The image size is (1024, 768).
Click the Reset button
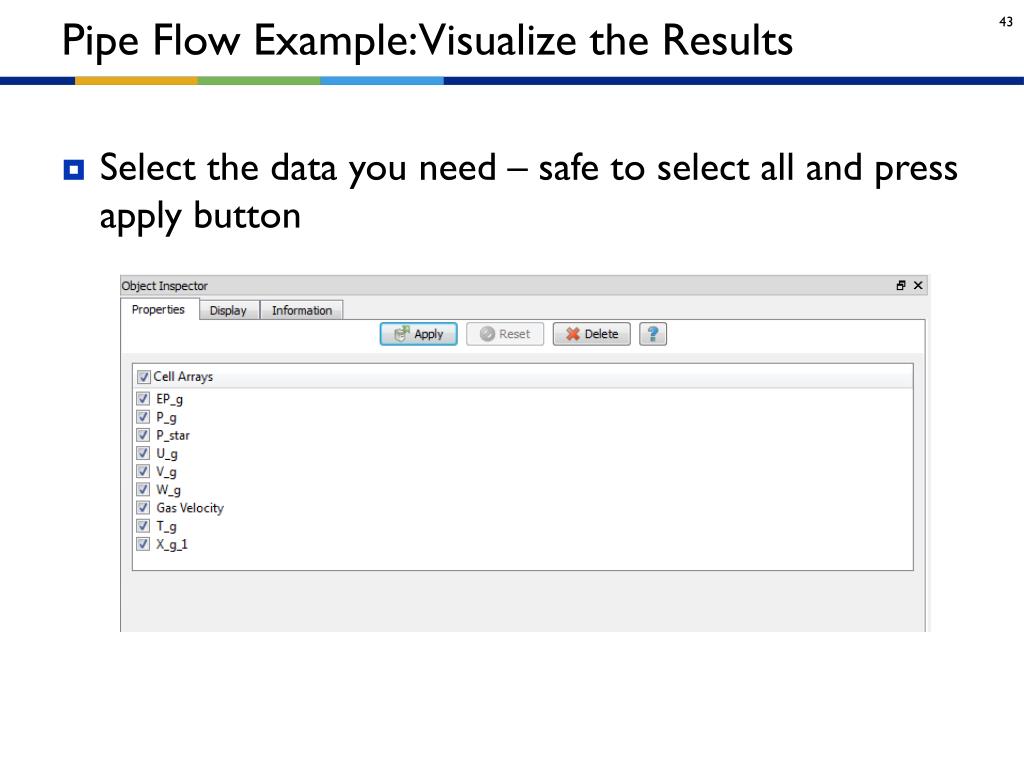pyautogui.click(x=505, y=334)
